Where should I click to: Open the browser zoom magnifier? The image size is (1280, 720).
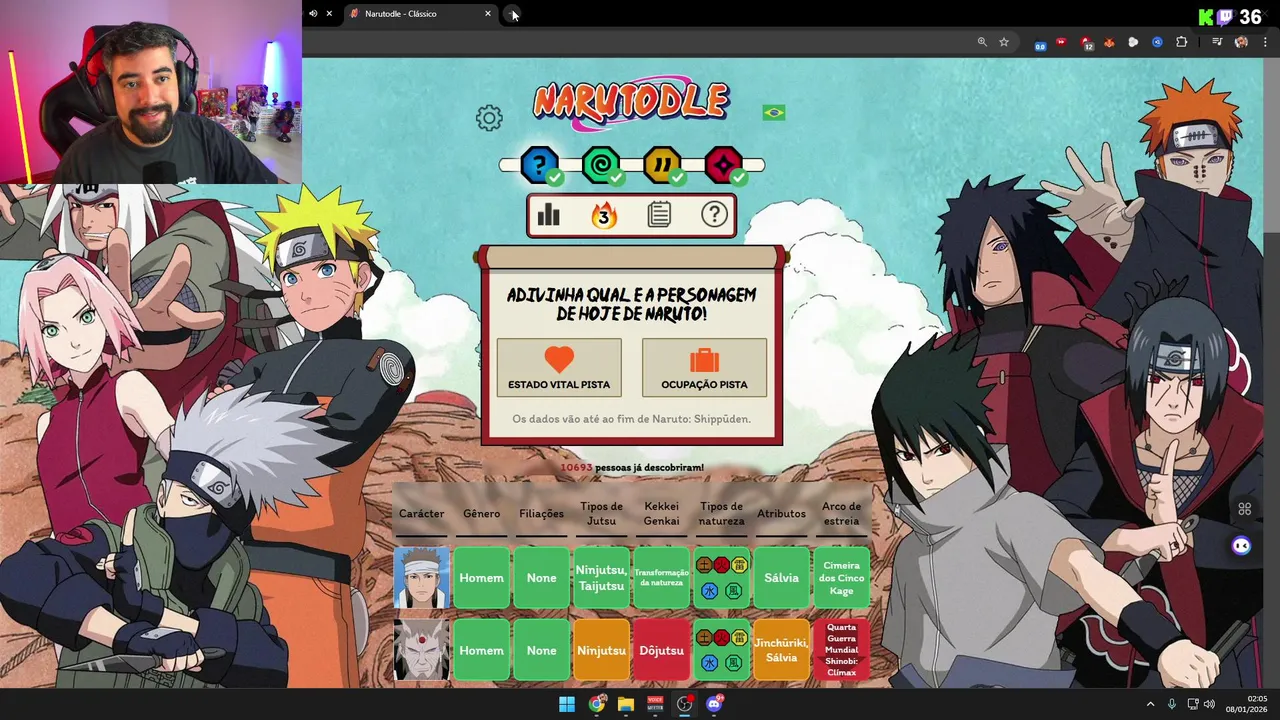click(x=982, y=42)
